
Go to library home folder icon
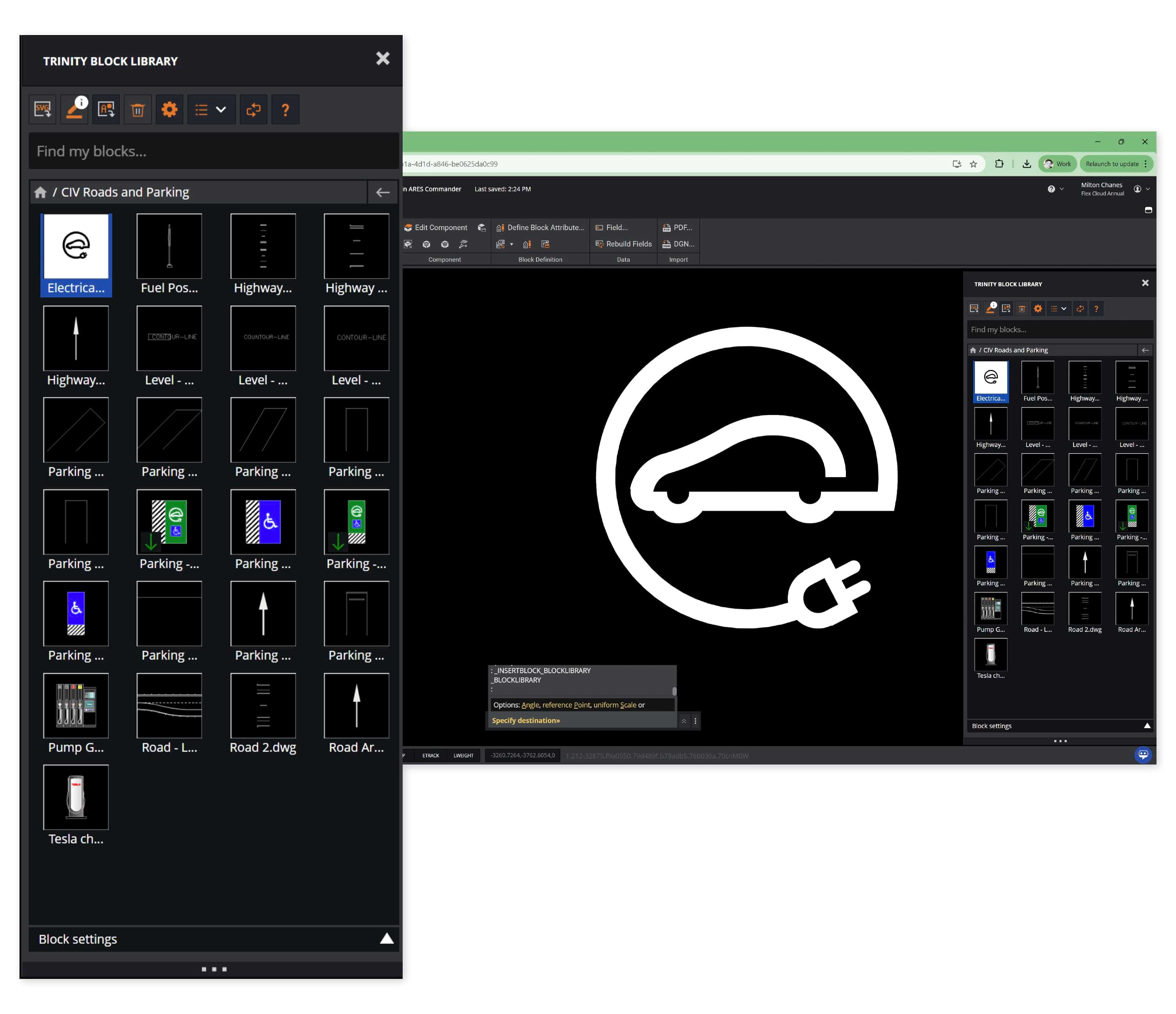pos(40,192)
